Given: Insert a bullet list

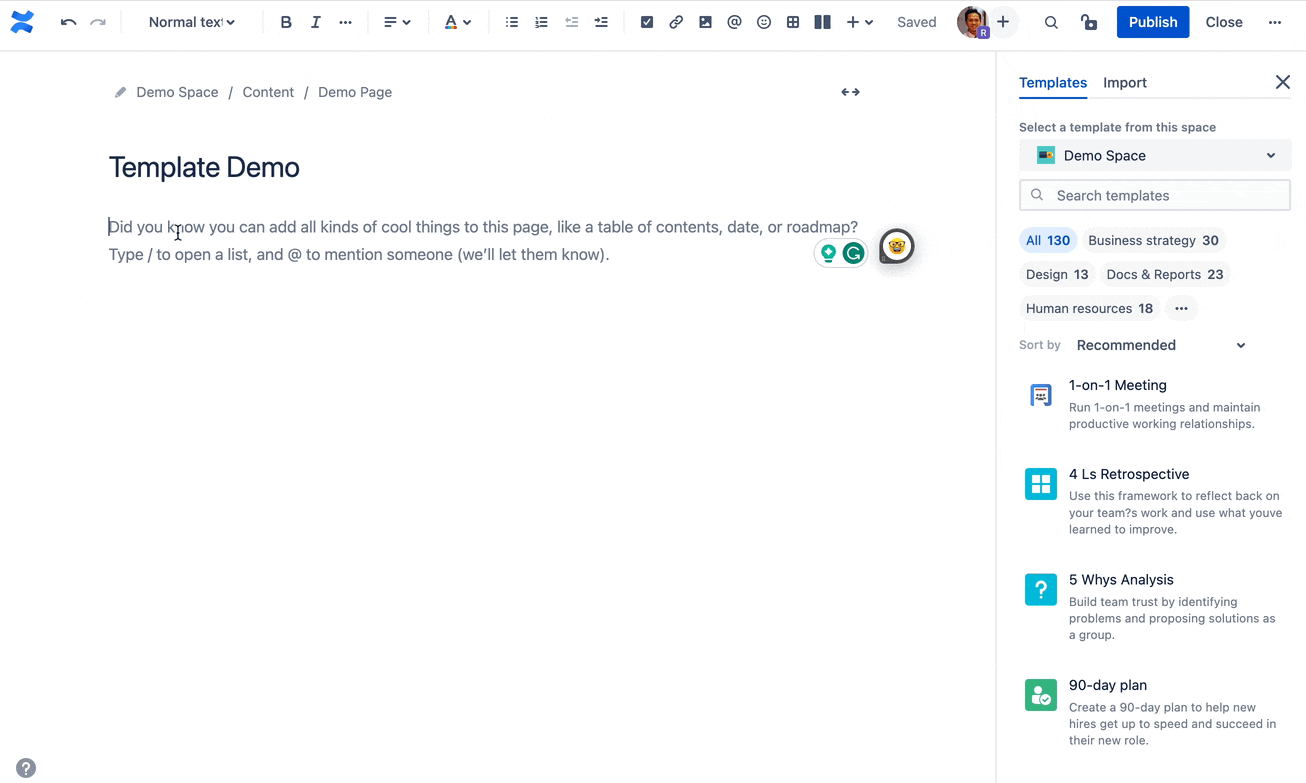Looking at the screenshot, I should coord(512,22).
